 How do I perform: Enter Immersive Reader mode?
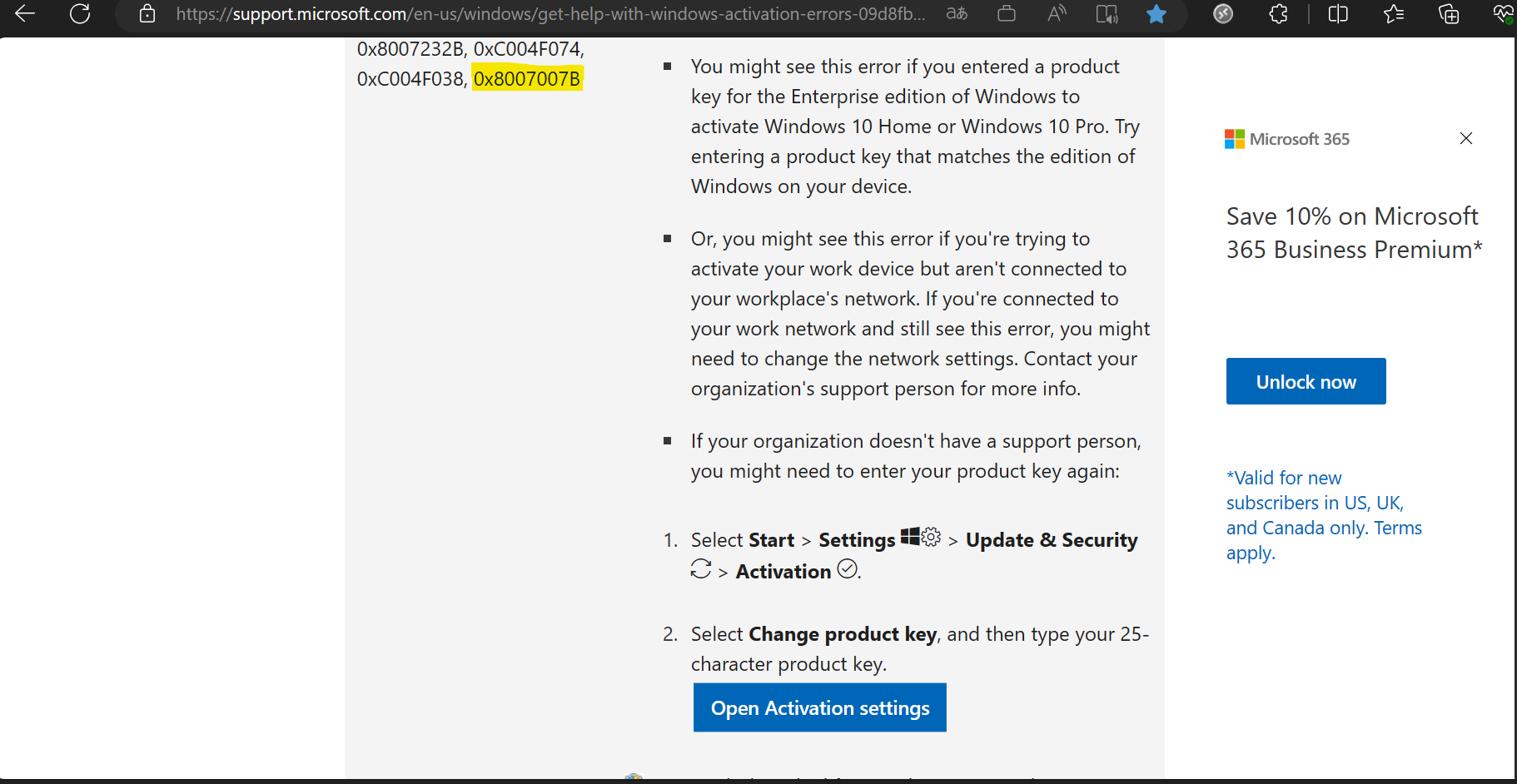coord(1106,14)
